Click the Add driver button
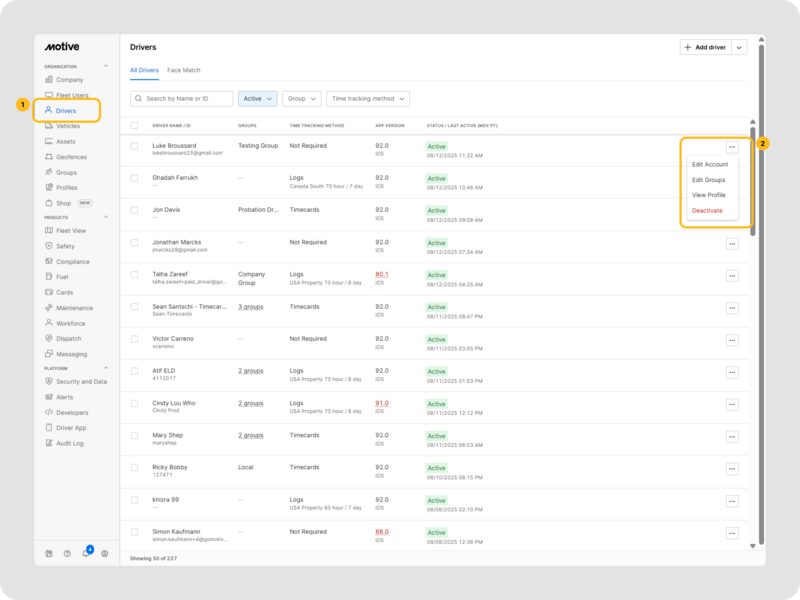Screen dimensions: 800x600 704,47
